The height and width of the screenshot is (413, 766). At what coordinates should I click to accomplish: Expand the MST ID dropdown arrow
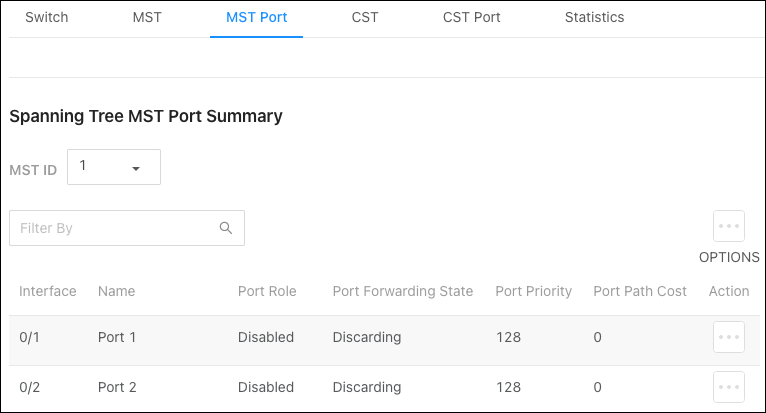[x=136, y=169]
